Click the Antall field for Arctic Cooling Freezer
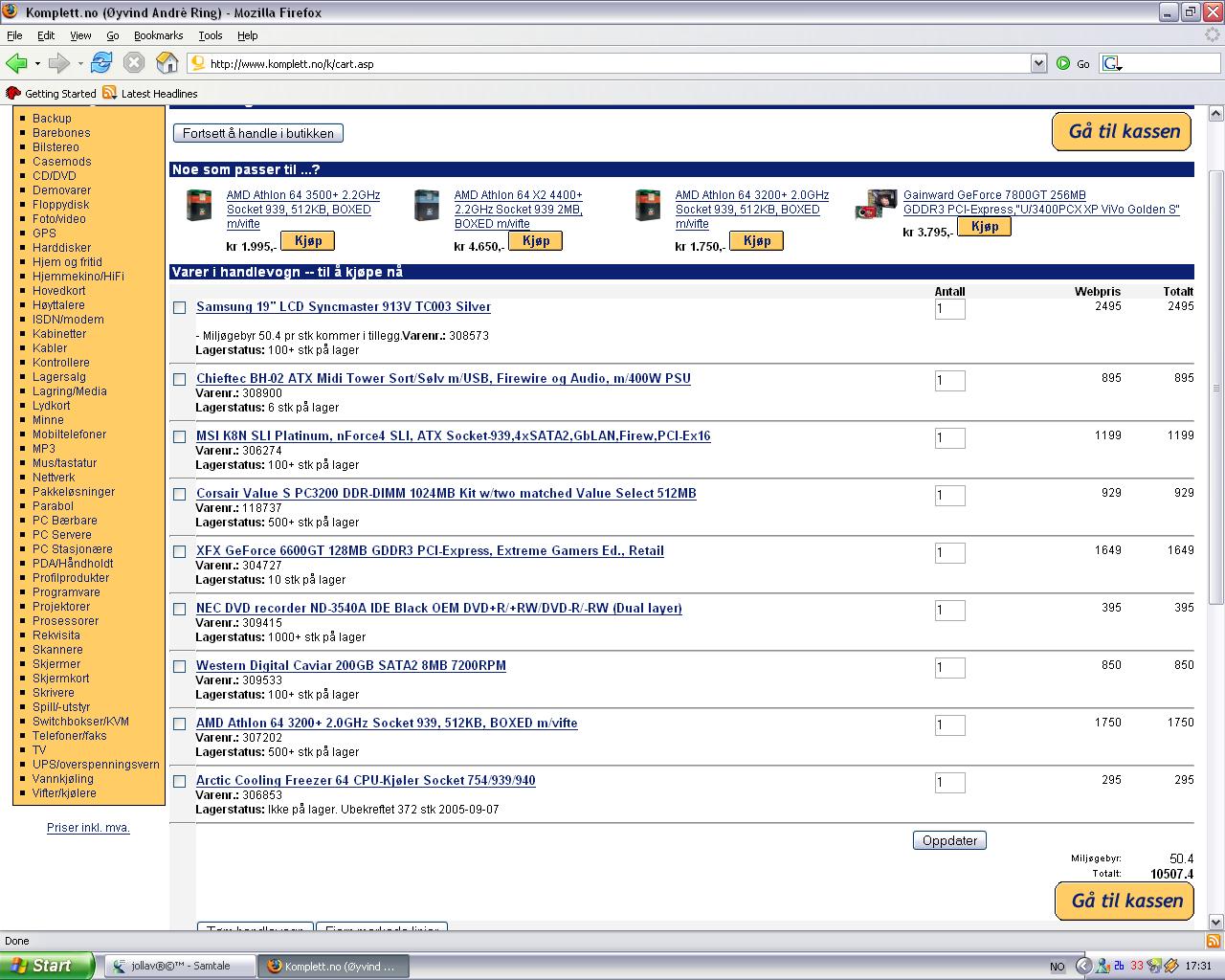This screenshot has width=1225, height=980. 949,782
